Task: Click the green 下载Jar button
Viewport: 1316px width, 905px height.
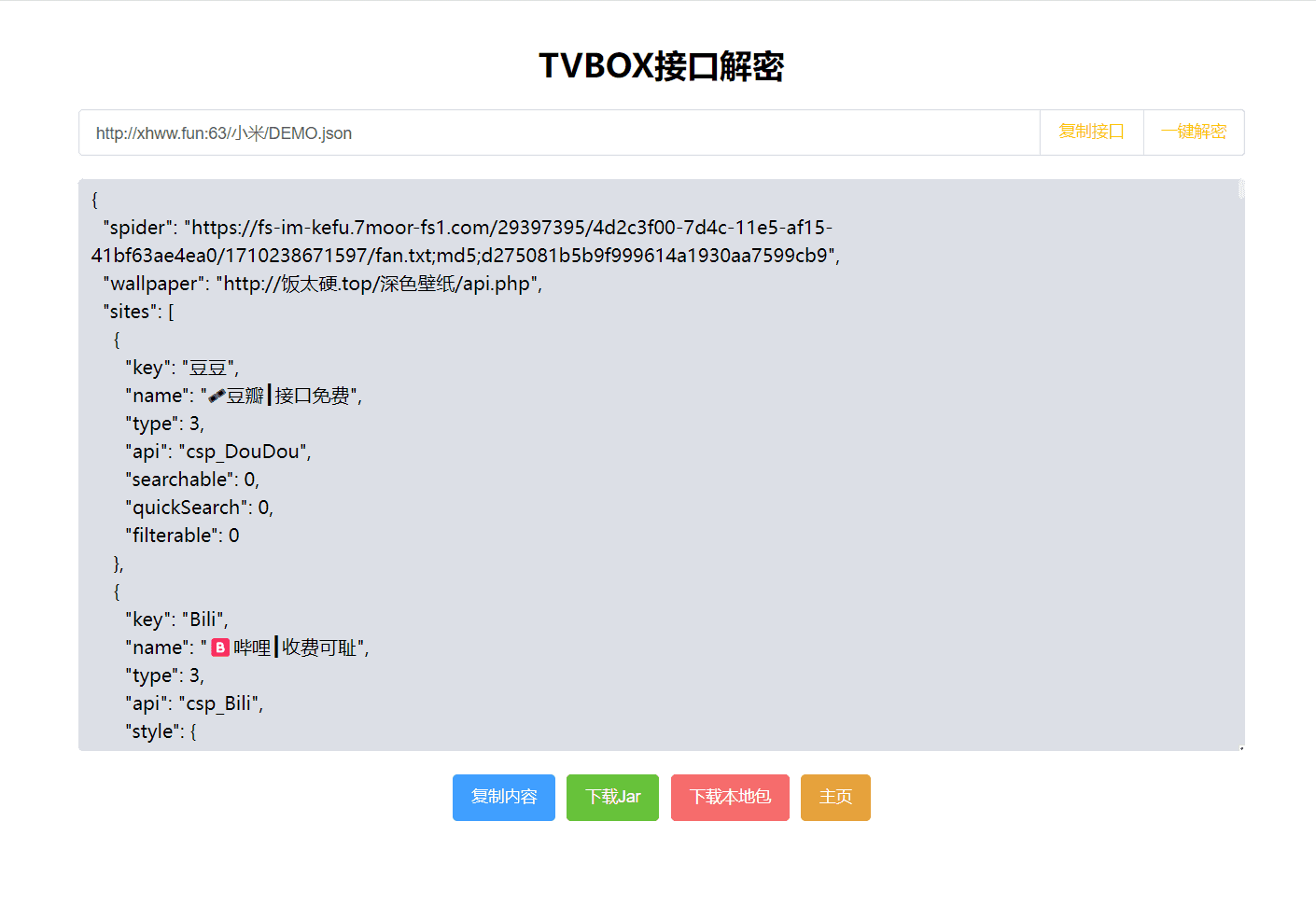Action: [612, 798]
